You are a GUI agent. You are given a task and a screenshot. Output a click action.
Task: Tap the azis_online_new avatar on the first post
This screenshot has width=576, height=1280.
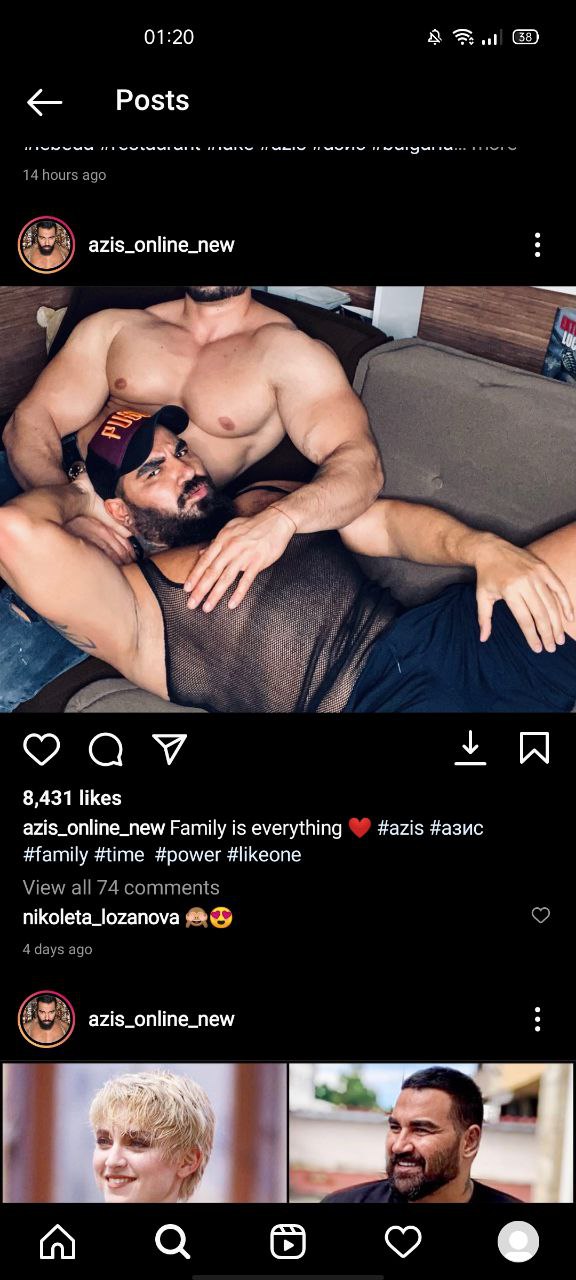pos(46,245)
